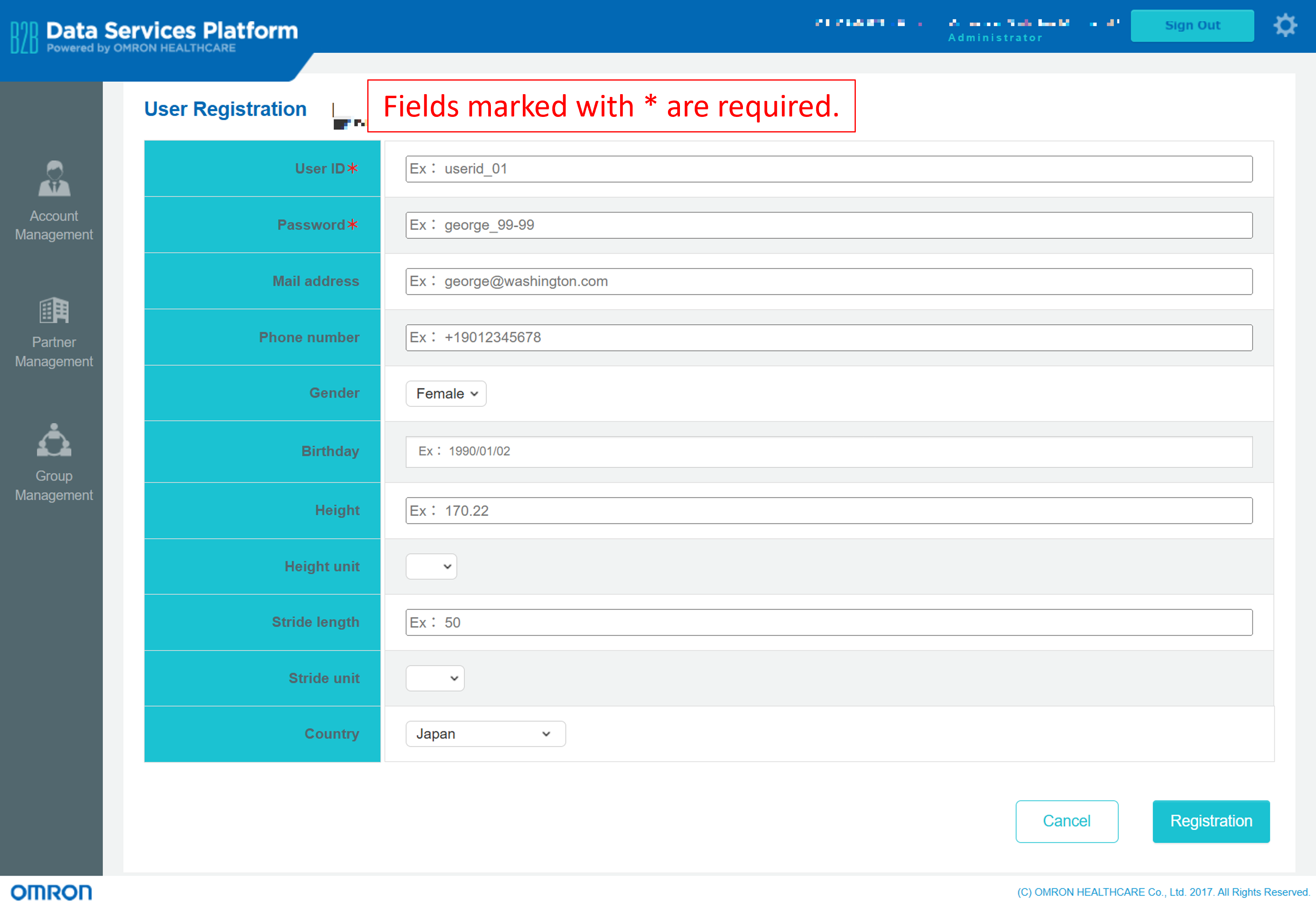Click the Stride length input field
The height and width of the screenshot is (906, 1316).
pyautogui.click(x=829, y=623)
